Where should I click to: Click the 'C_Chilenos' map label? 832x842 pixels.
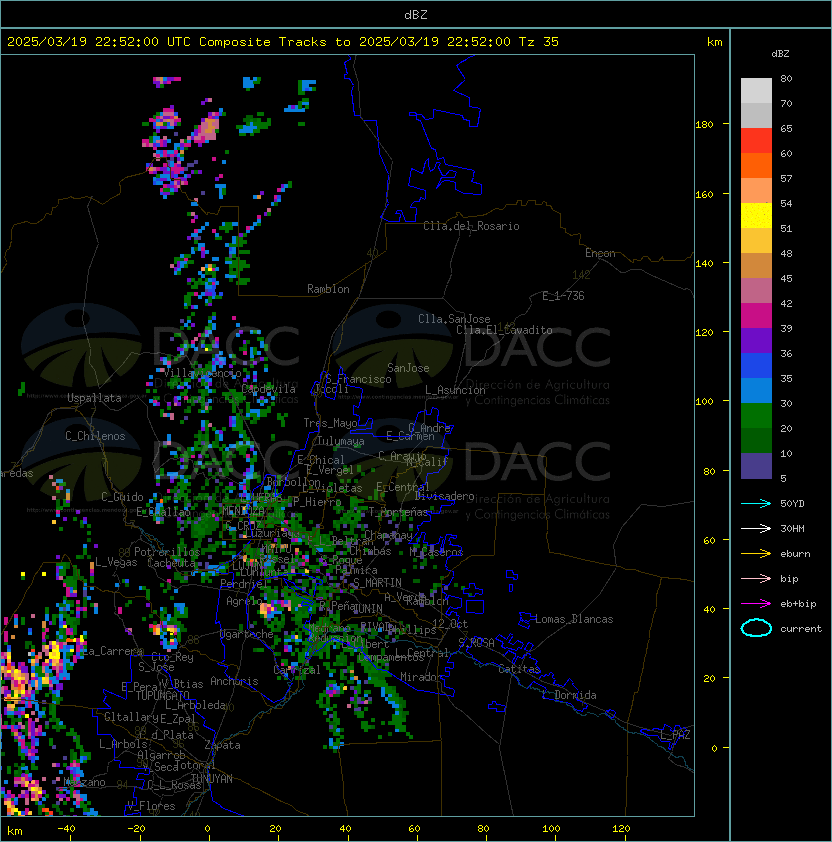point(95,436)
